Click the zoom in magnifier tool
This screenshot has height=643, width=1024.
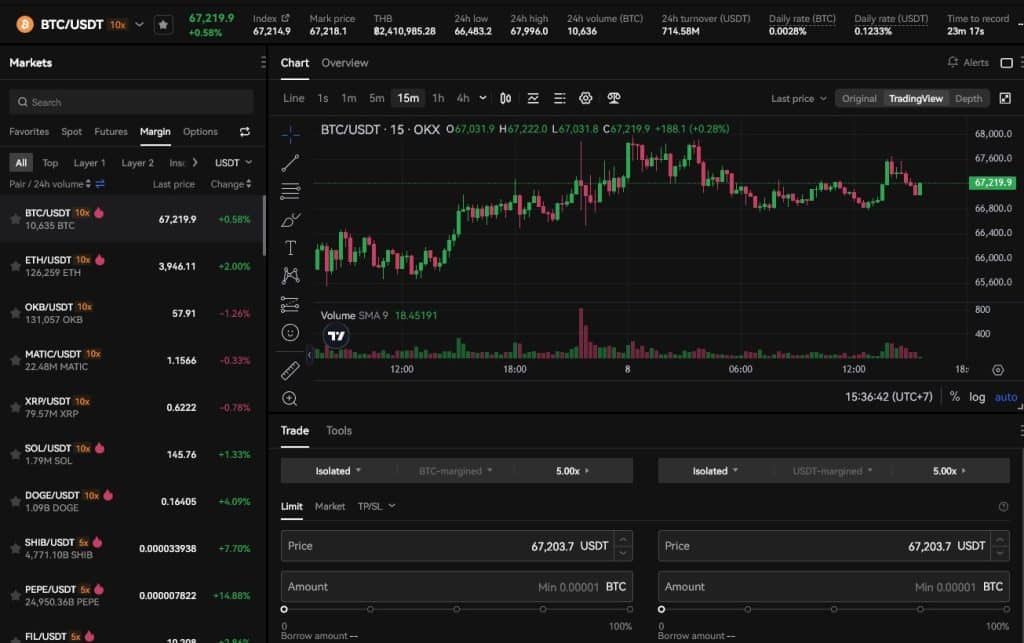tap(290, 398)
